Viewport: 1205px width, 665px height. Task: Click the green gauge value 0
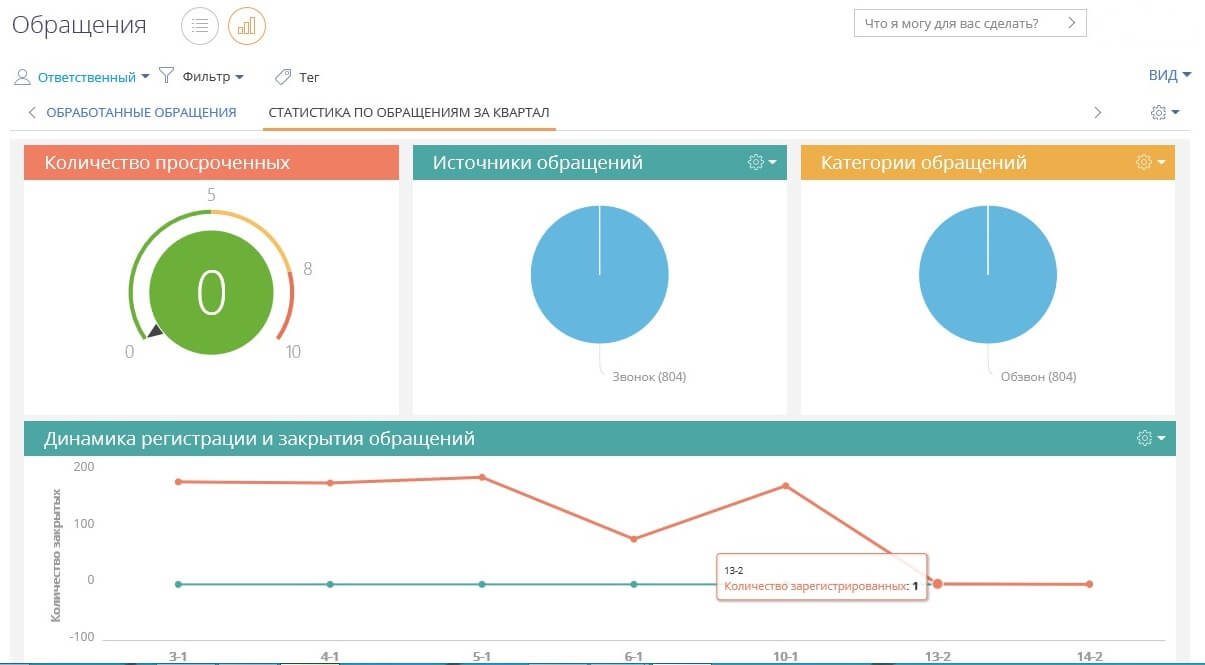coord(211,292)
